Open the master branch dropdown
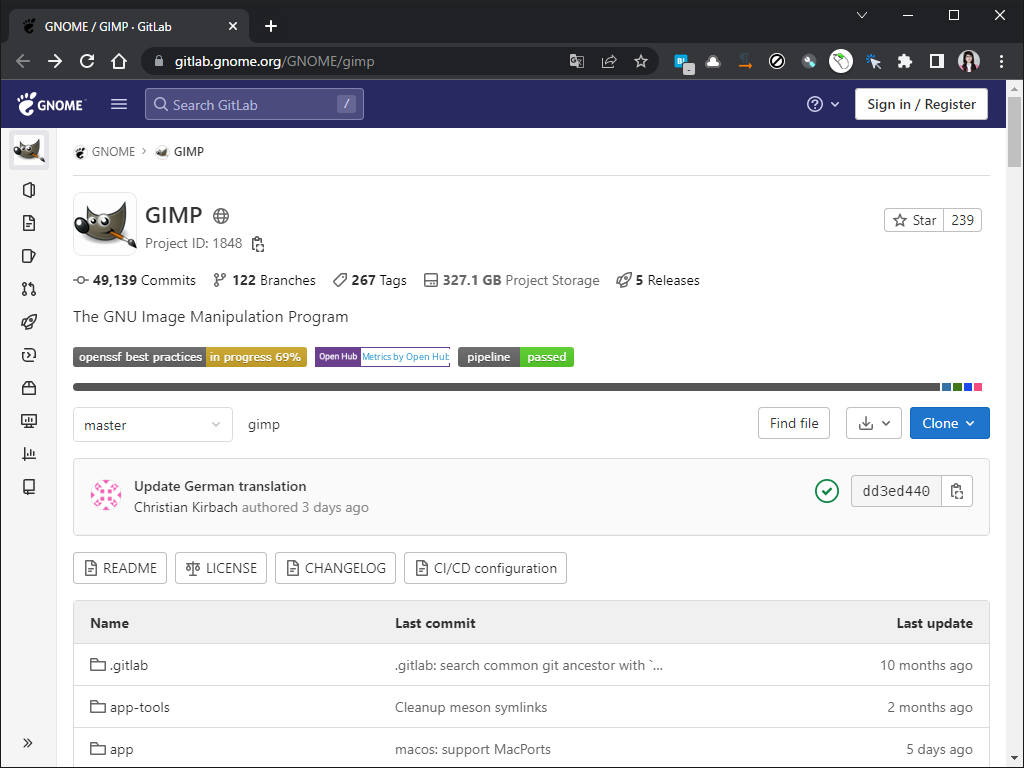Viewport: 1024px width, 768px height. 152,425
